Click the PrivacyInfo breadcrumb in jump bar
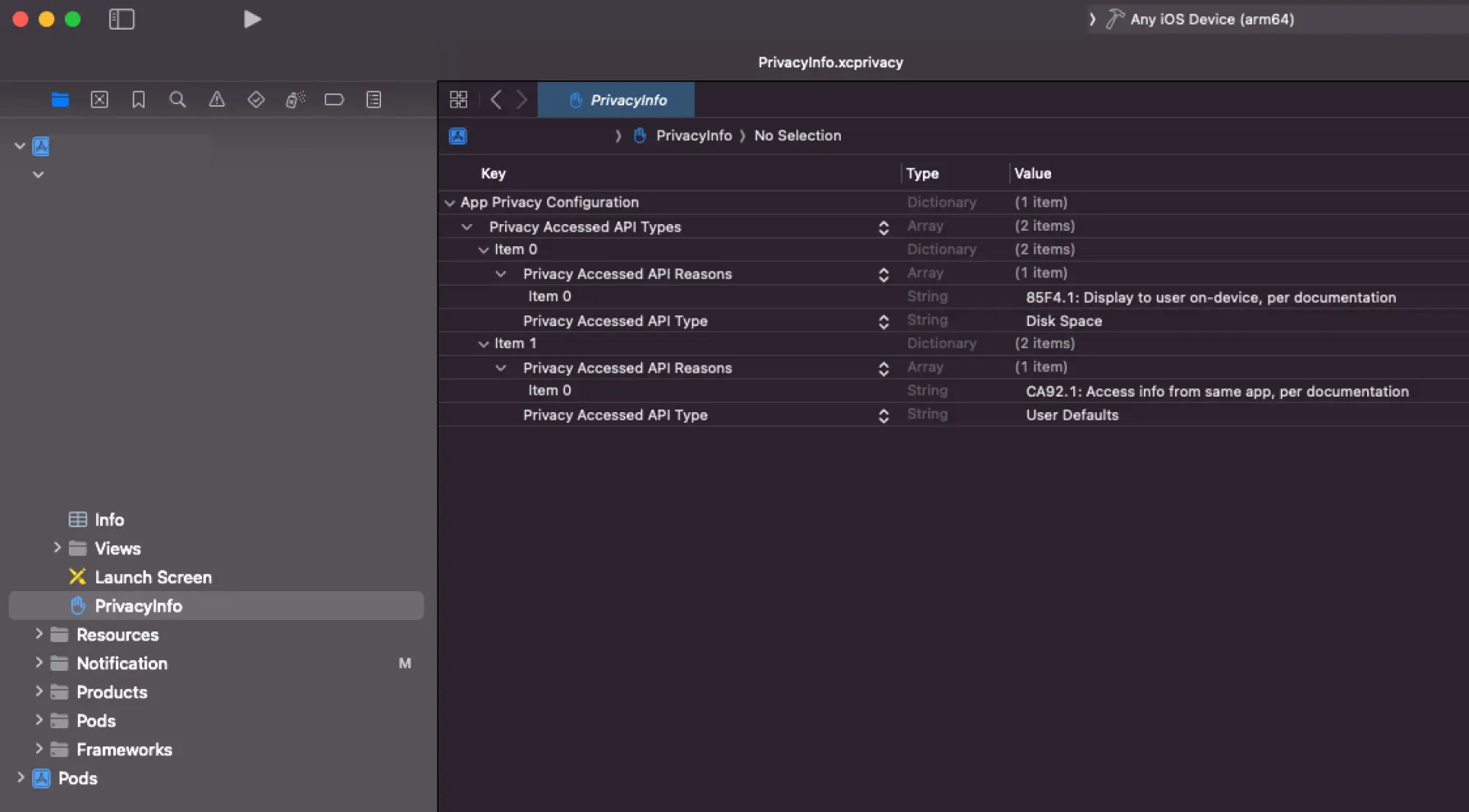1469x812 pixels. click(693, 135)
